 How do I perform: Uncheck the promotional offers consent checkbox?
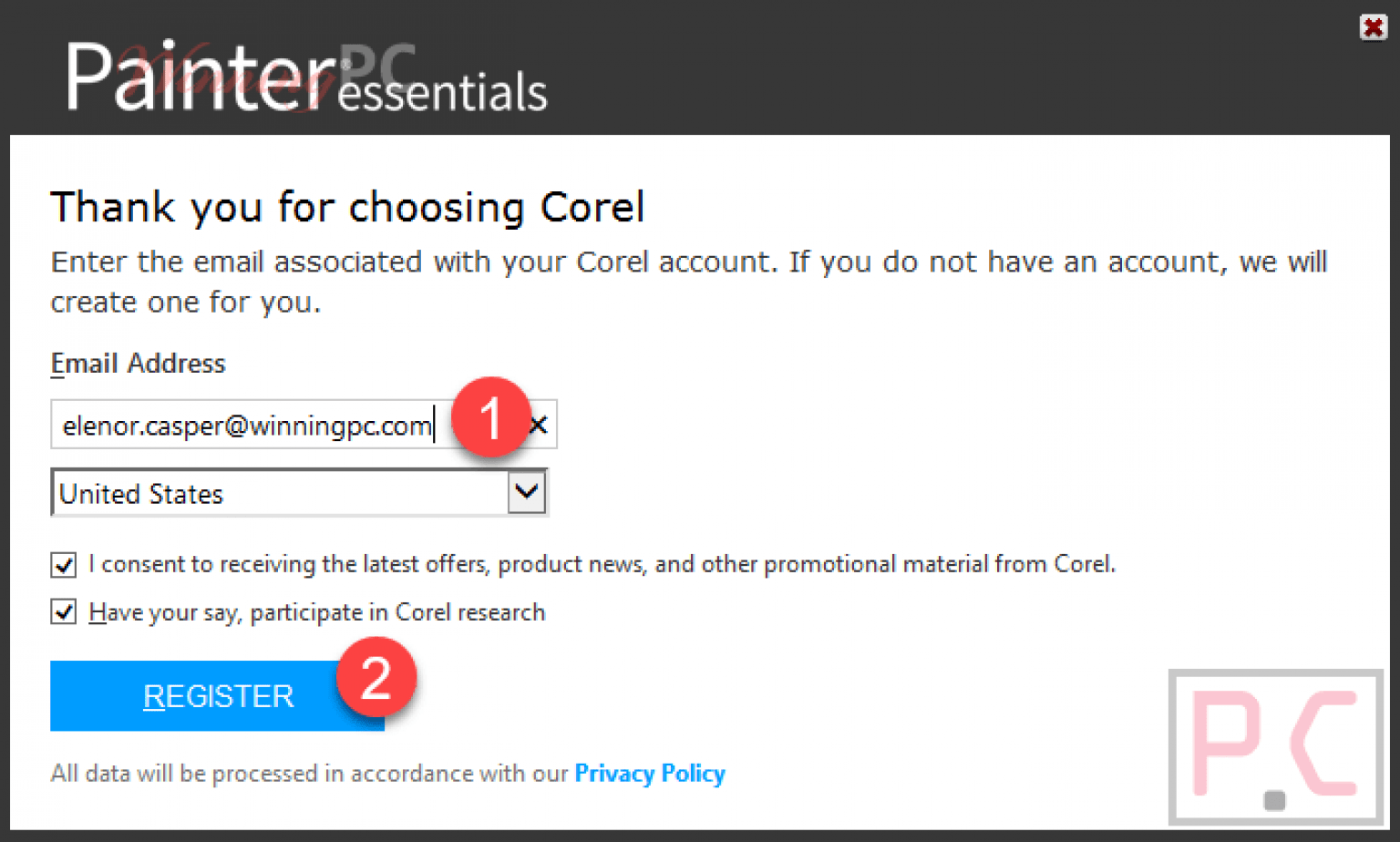point(62,564)
